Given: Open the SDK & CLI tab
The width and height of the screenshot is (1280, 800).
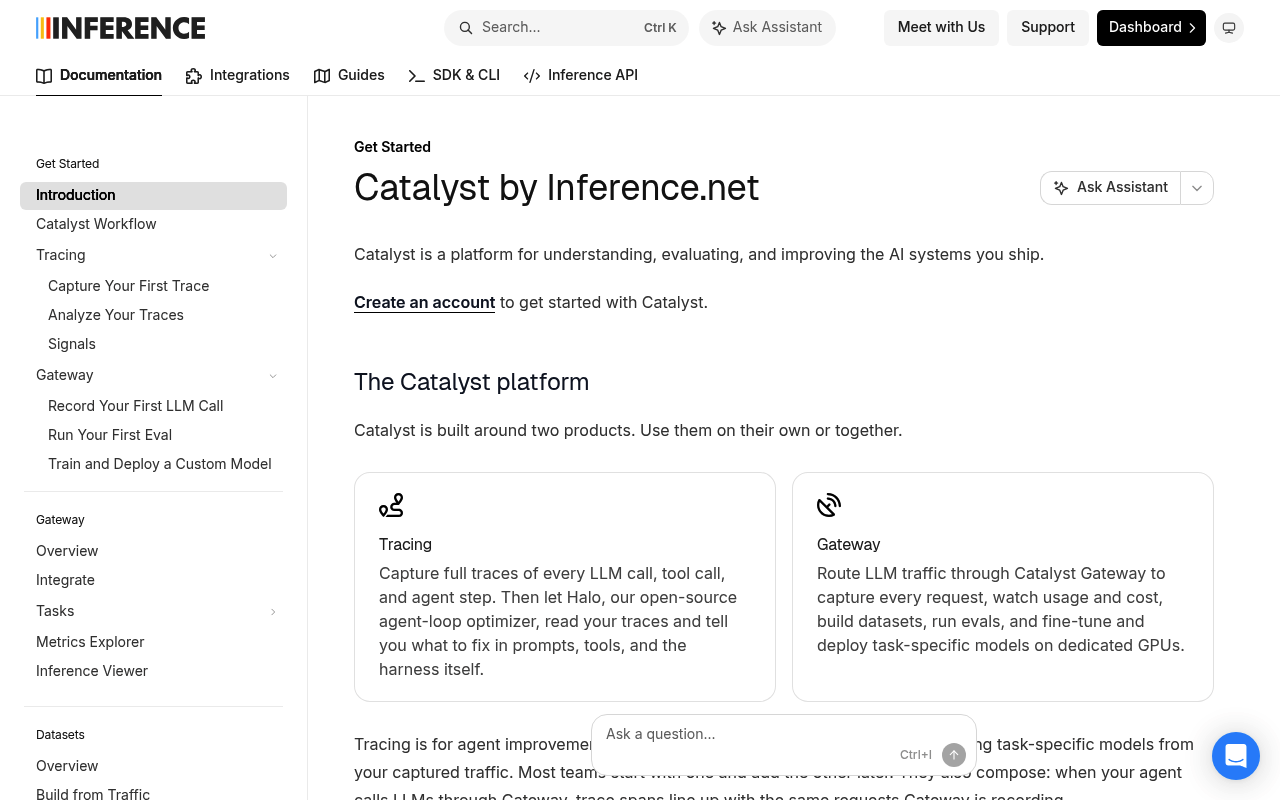Looking at the screenshot, I should coord(454,75).
